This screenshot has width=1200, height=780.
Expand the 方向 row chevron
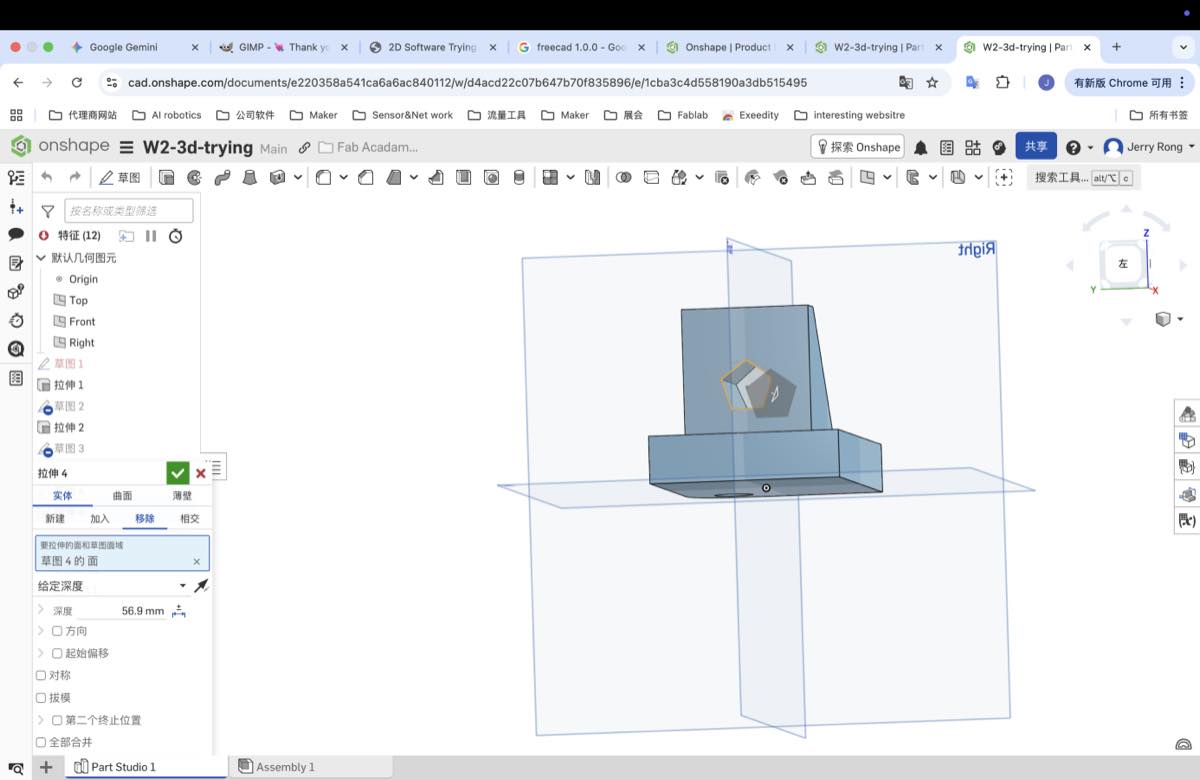[41, 631]
